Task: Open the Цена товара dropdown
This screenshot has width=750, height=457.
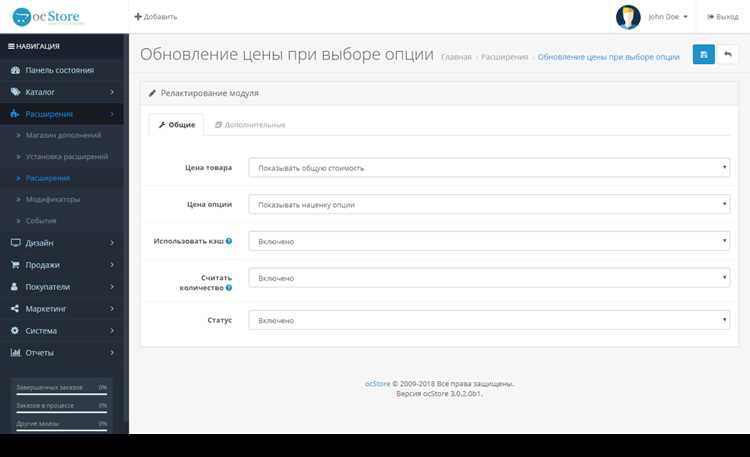Action: pyautogui.click(x=489, y=167)
